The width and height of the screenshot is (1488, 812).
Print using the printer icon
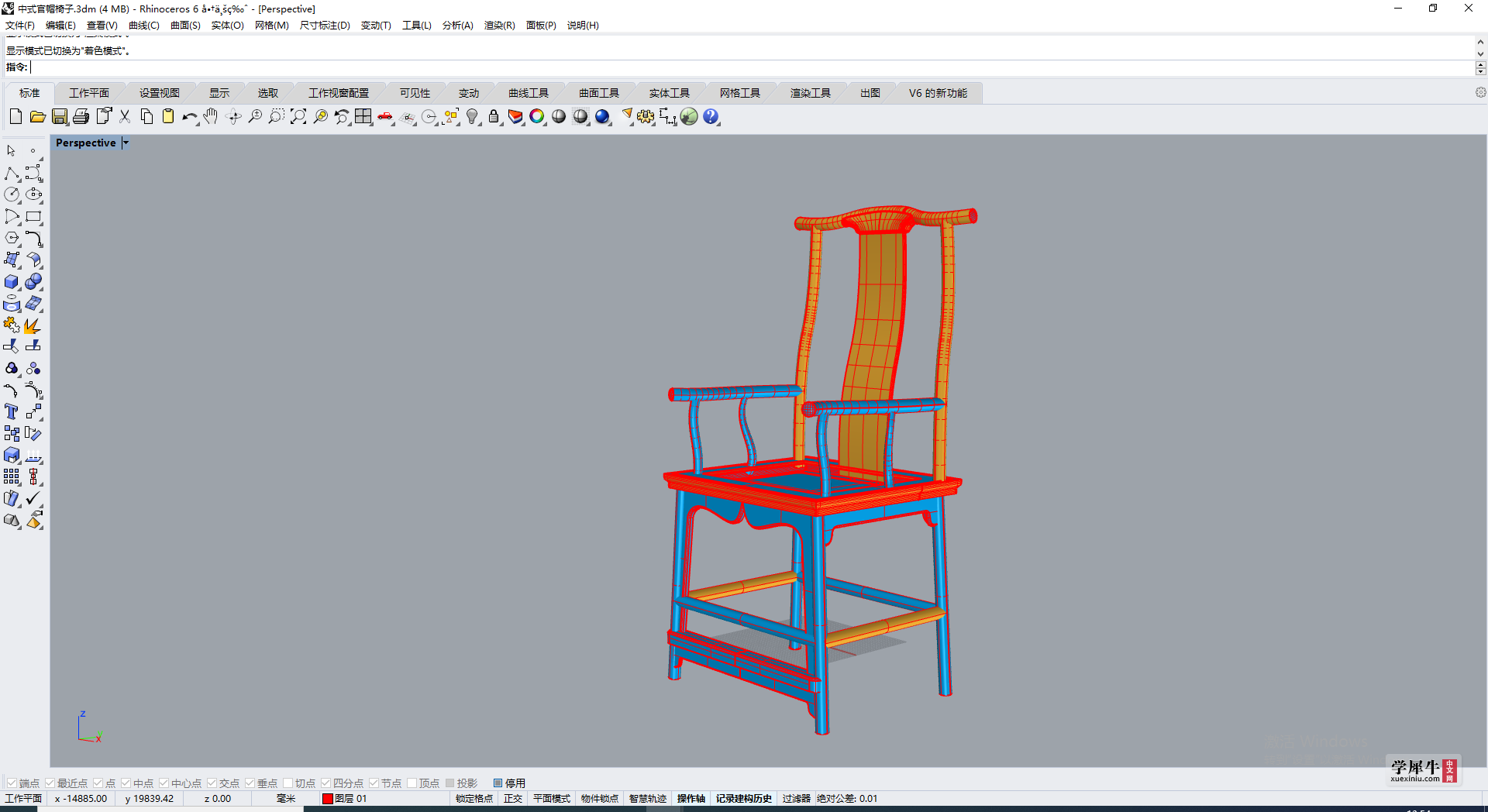pos(81,117)
